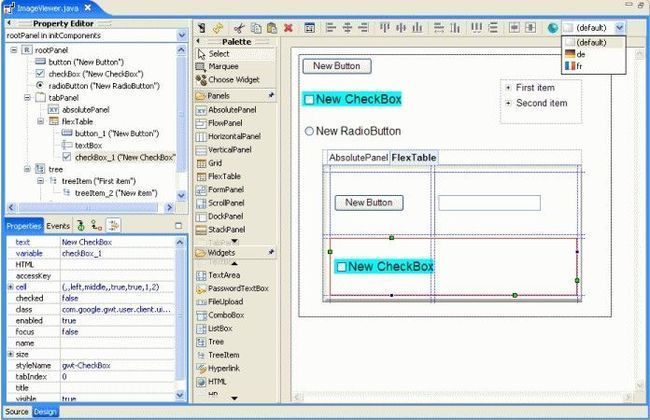This screenshot has width=650, height=420.
Task: Click the paste clipboard icon in toolbar
Action: [x=272, y=28]
